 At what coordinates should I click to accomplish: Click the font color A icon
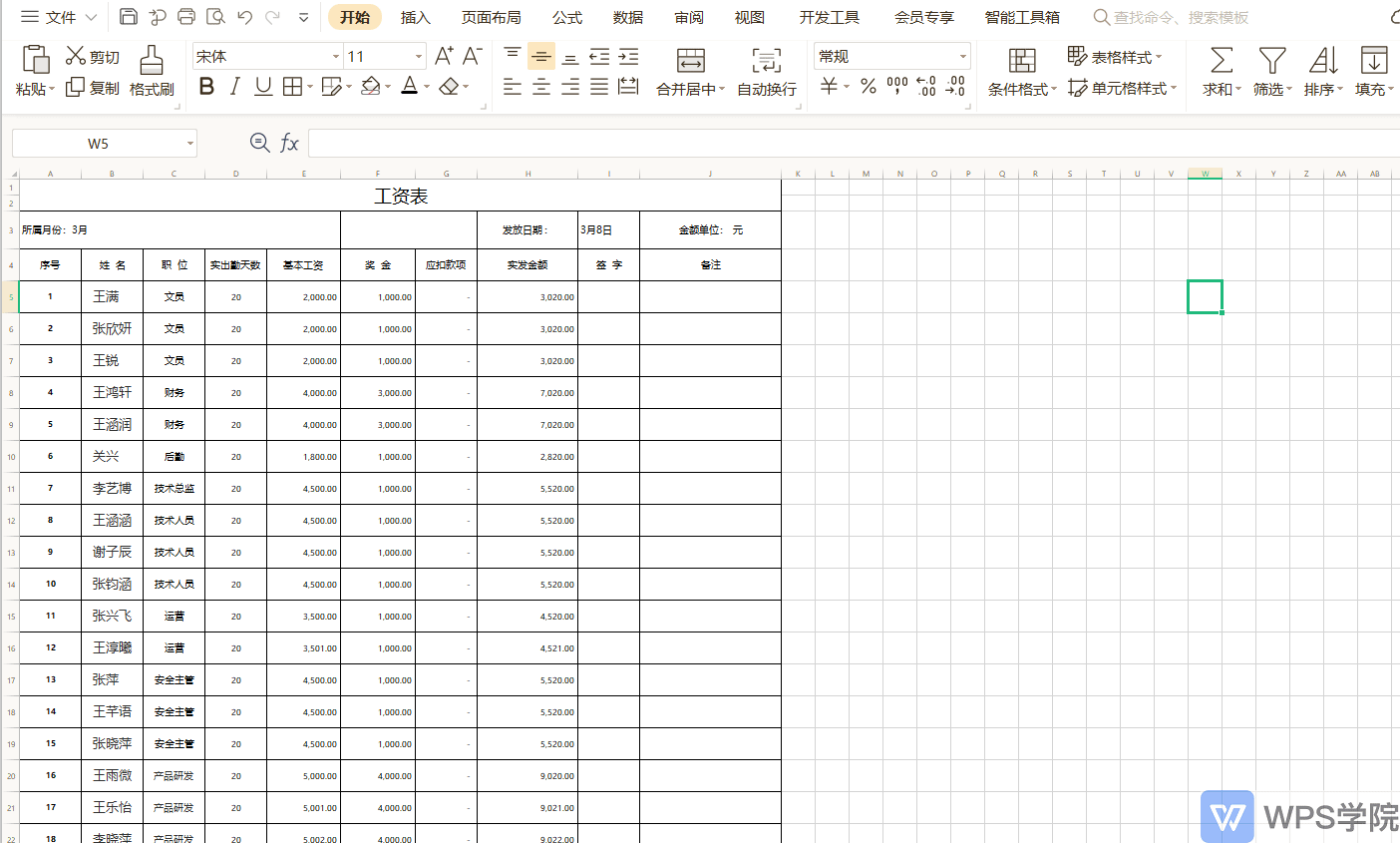409,87
